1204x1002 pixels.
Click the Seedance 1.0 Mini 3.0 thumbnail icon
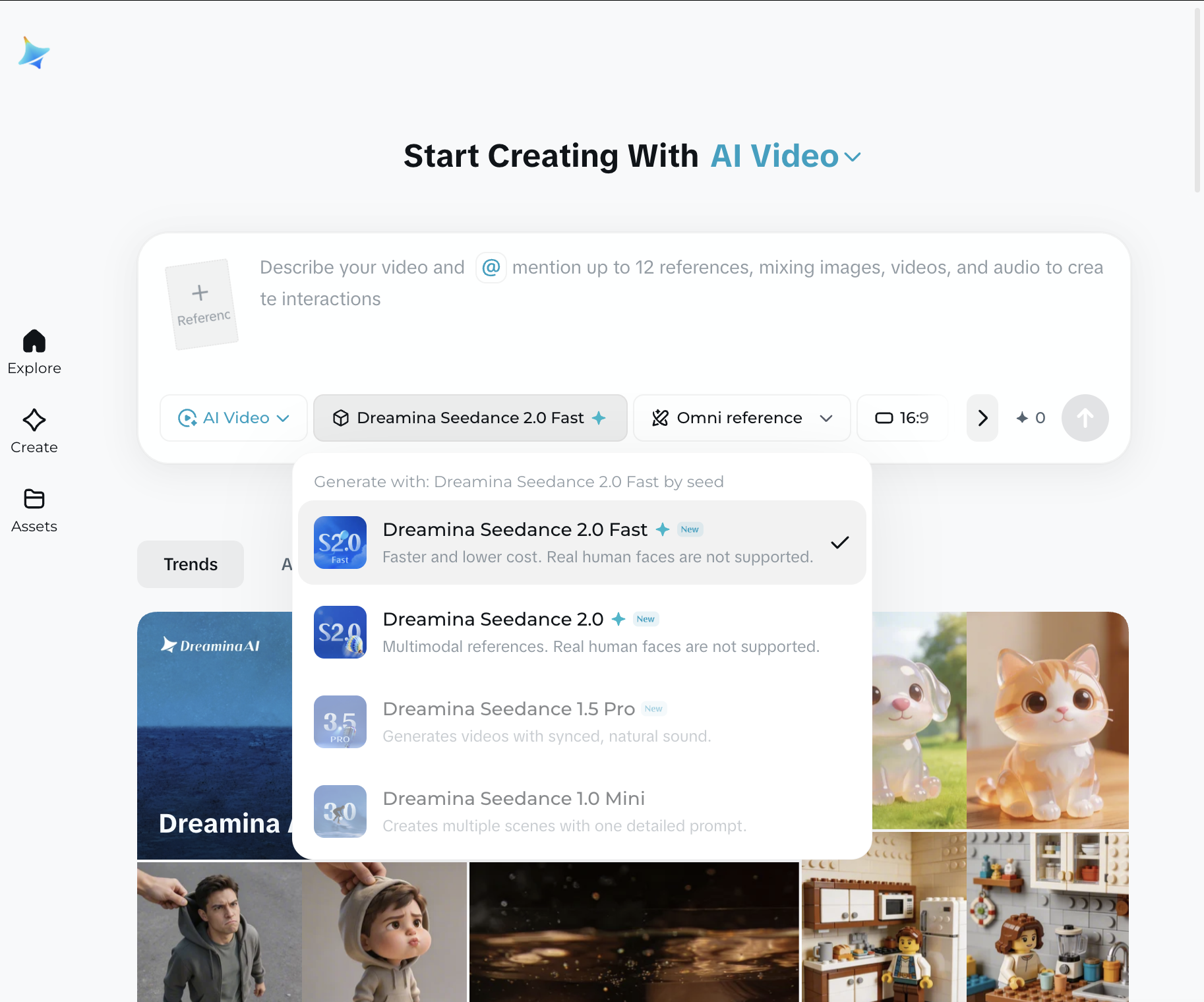tap(340, 811)
